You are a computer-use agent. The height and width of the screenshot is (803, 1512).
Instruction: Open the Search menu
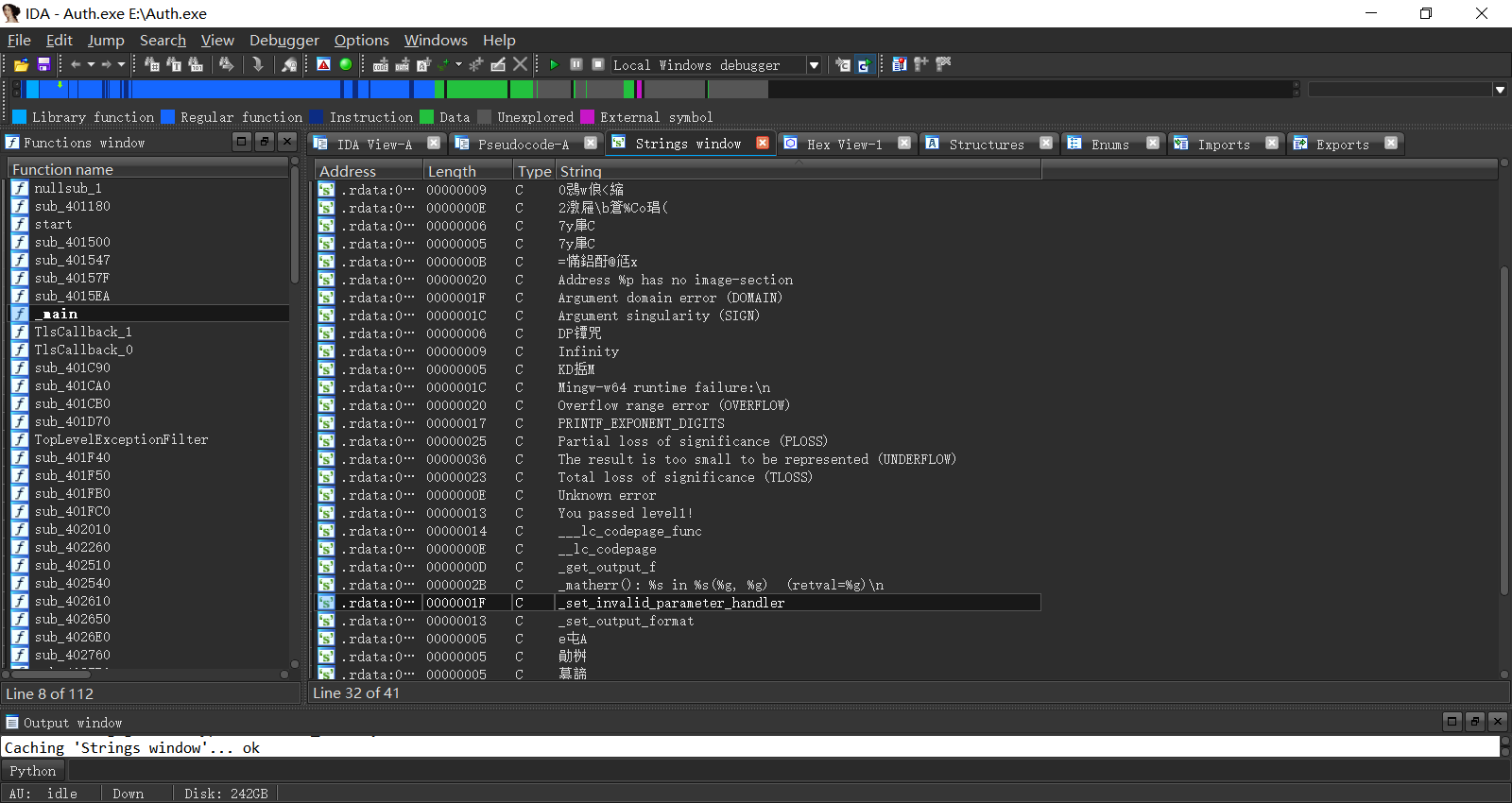tap(163, 40)
